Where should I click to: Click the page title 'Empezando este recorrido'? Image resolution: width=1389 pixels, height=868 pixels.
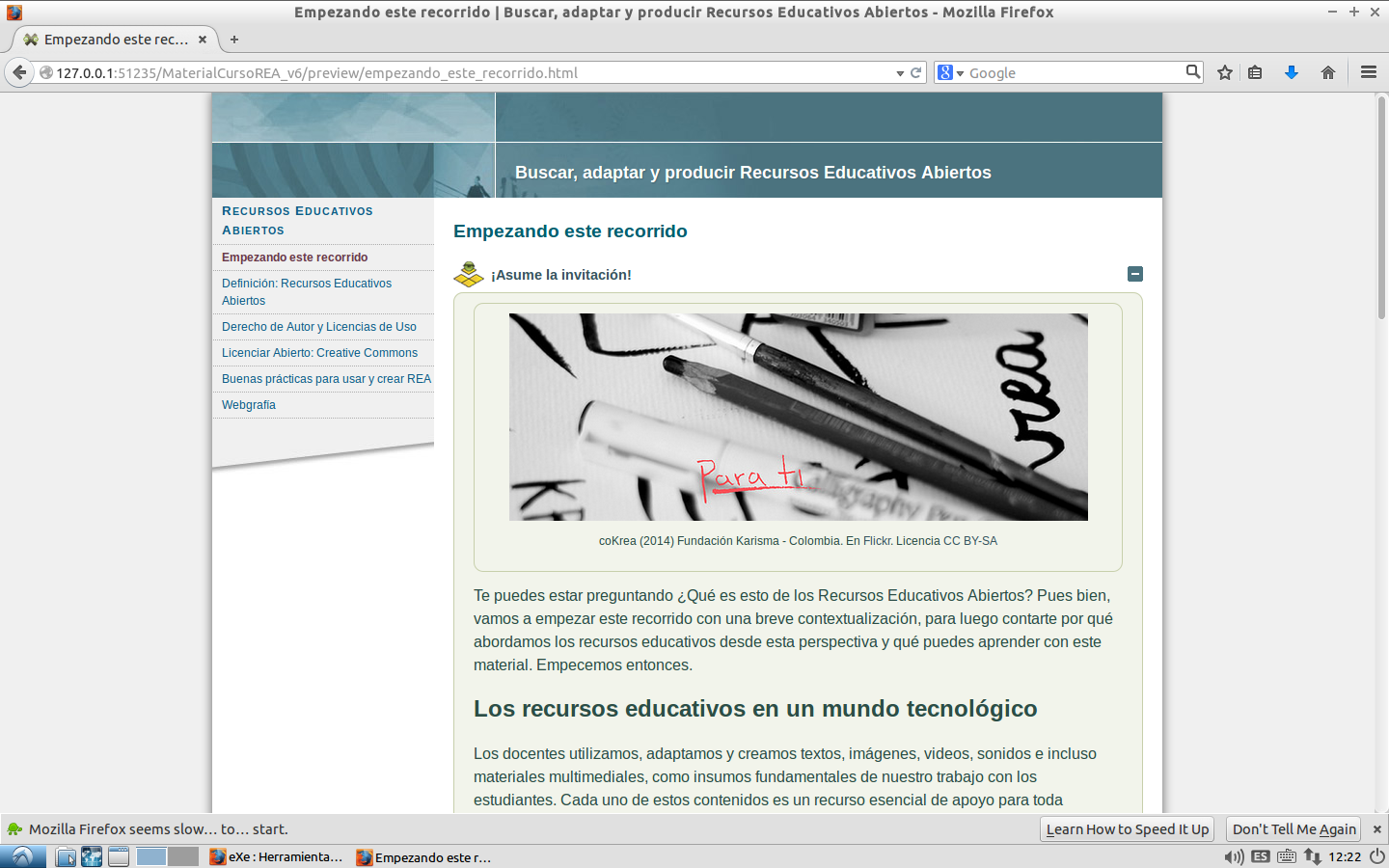pos(570,231)
